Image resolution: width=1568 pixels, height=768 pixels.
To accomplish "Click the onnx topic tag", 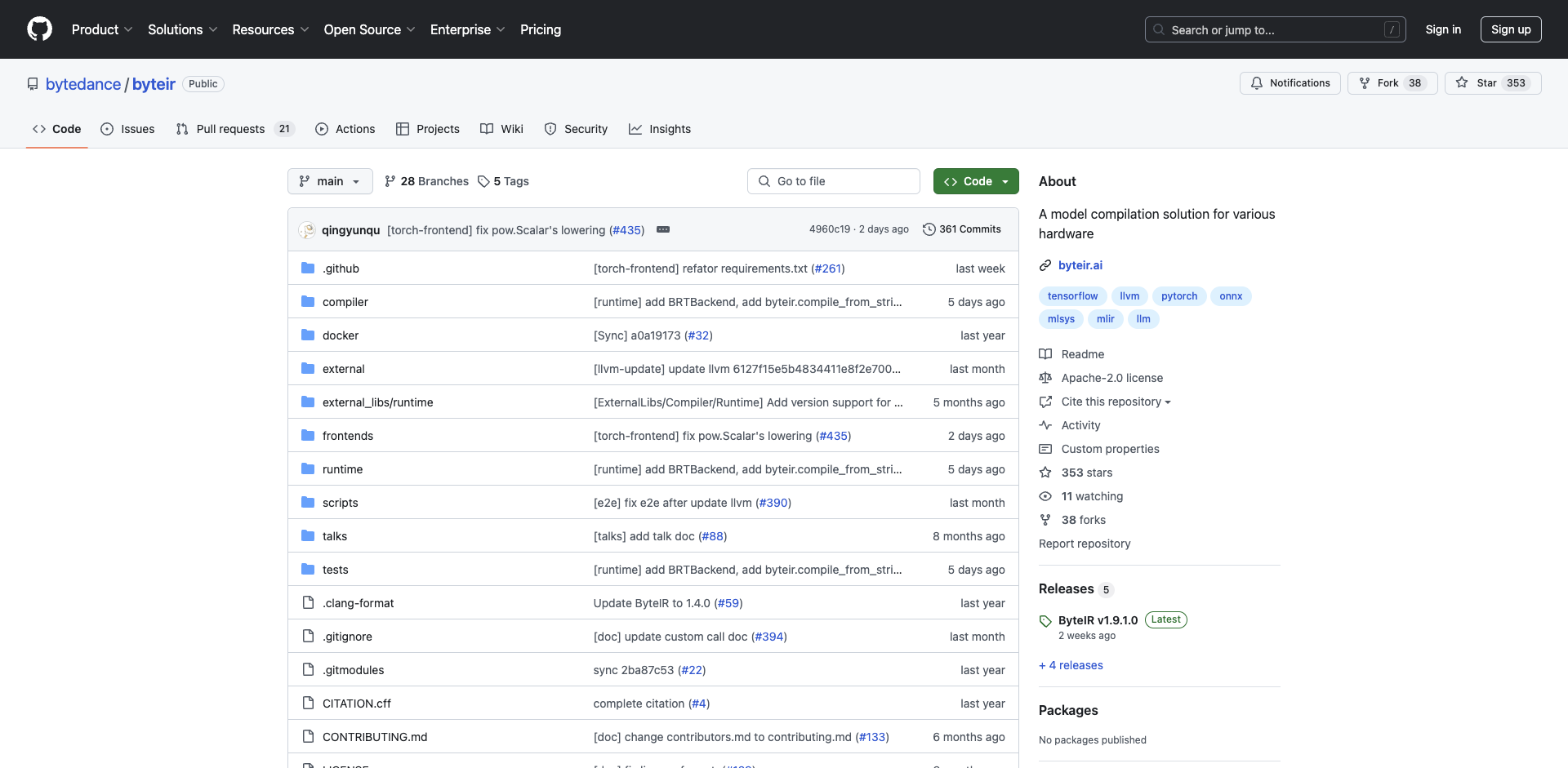I will click(1231, 296).
